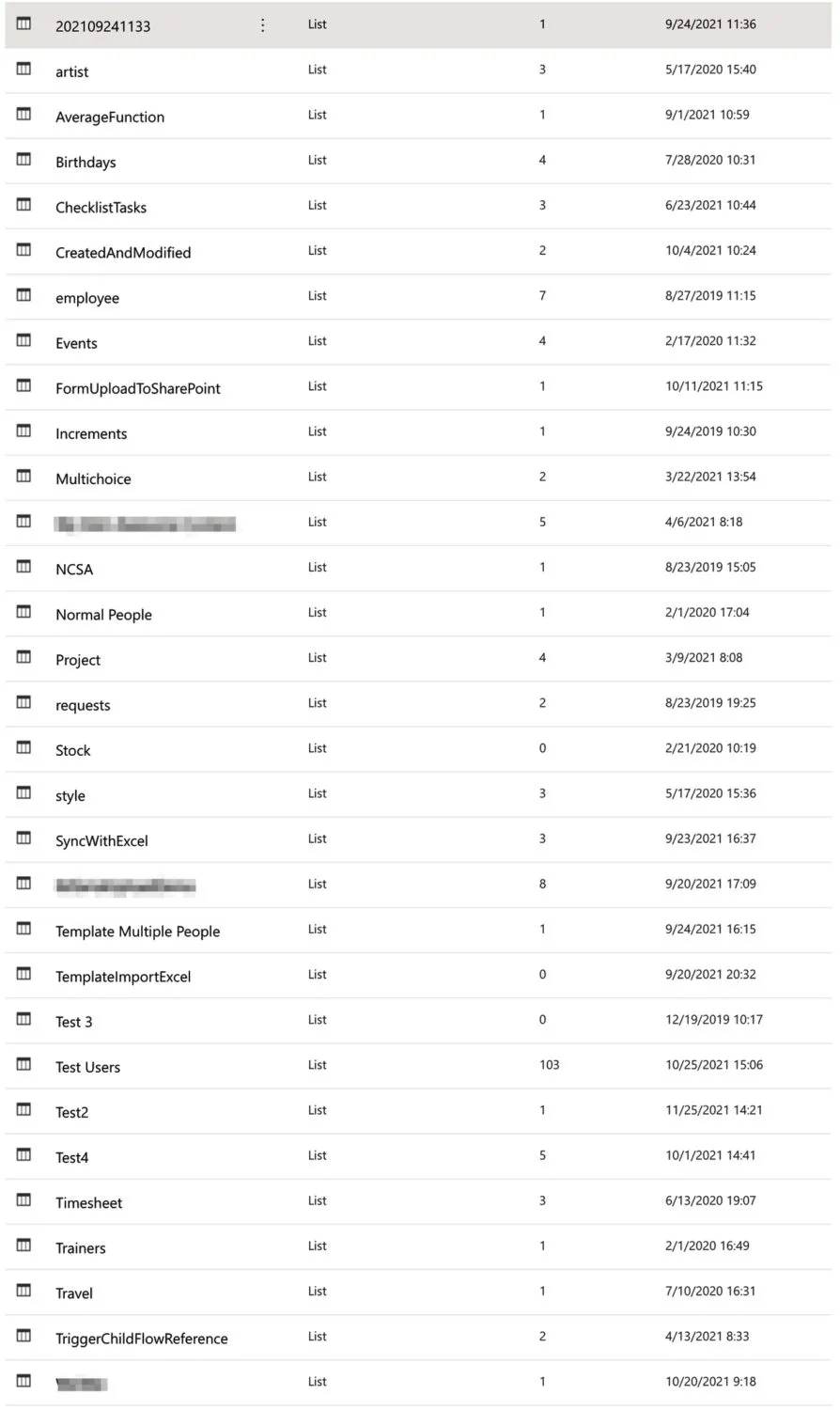Open the Template Multiple People list
The height and width of the screenshot is (1410, 840).
(138, 932)
